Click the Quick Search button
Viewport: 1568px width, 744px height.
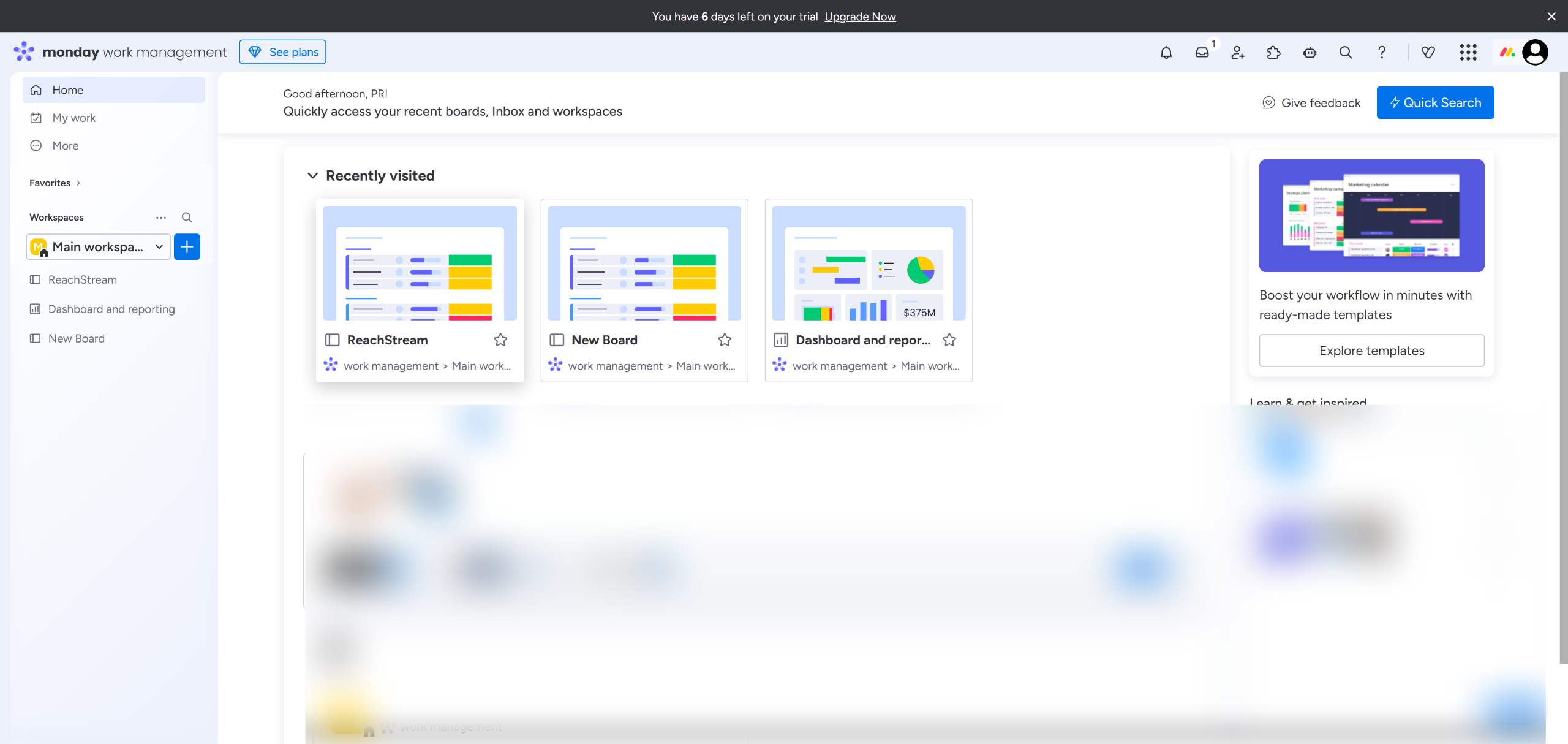click(x=1435, y=103)
